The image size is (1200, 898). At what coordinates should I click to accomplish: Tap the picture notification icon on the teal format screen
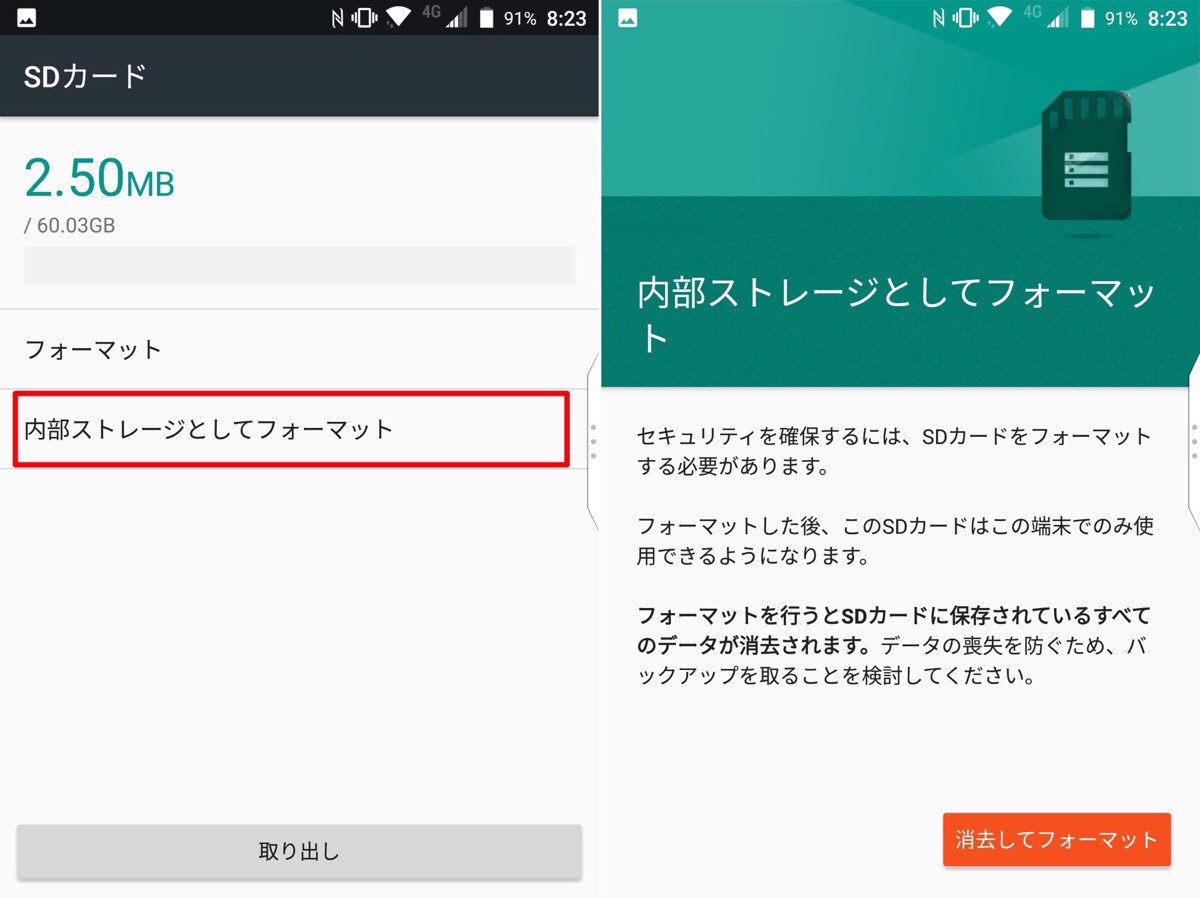point(627,18)
